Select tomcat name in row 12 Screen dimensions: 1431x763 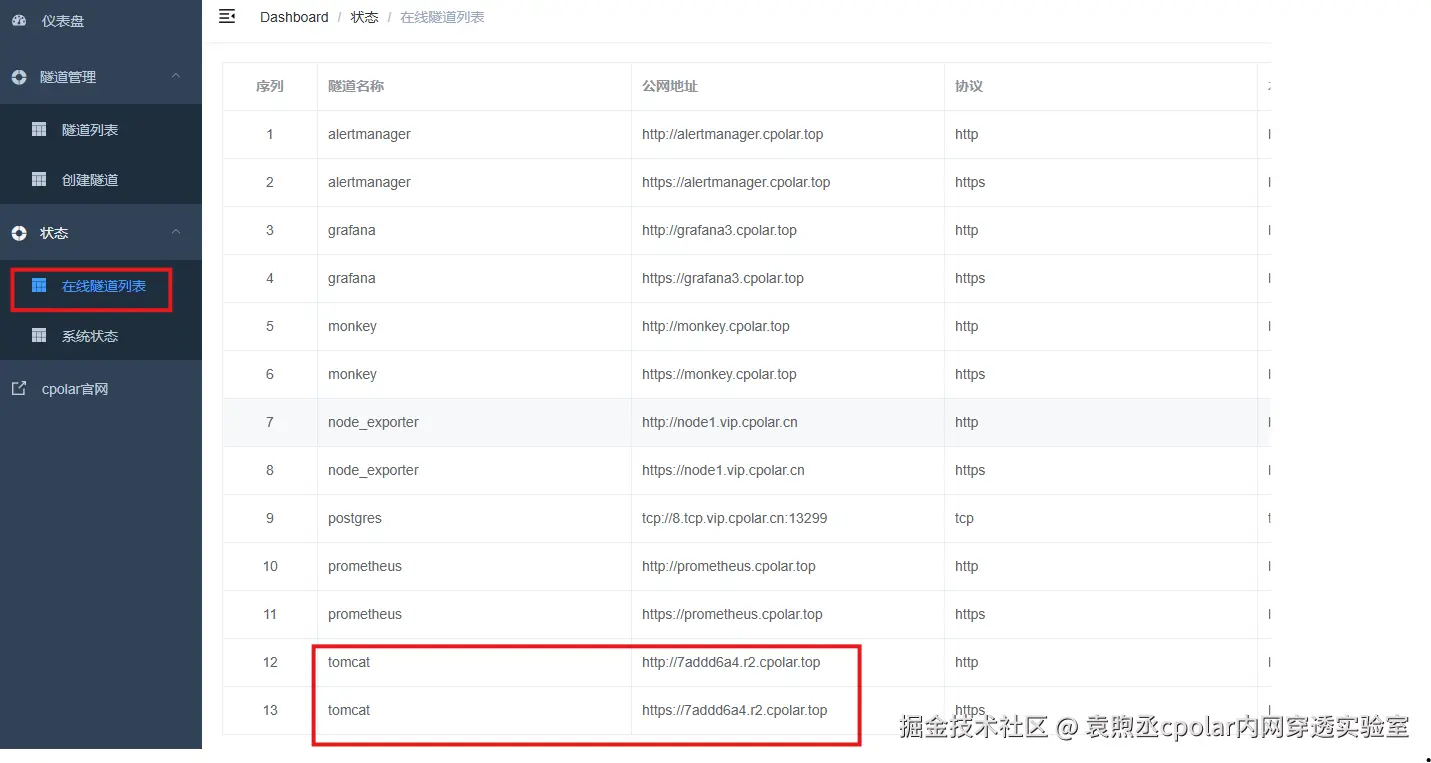click(349, 662)
